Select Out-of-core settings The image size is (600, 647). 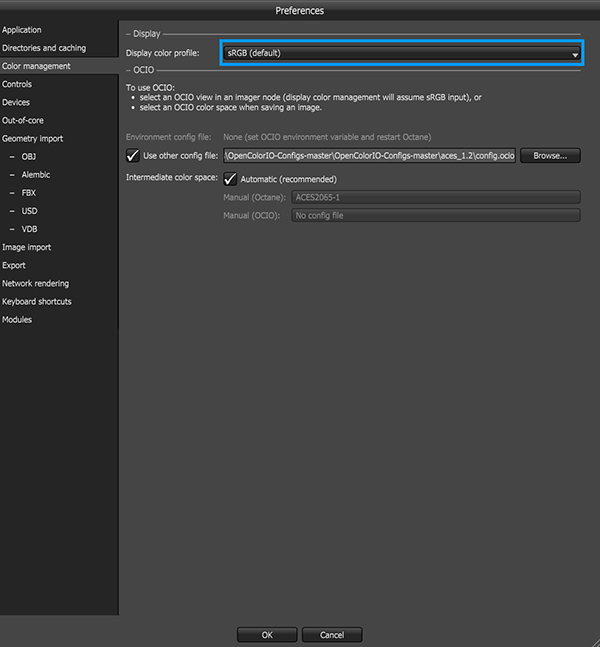[x=23, y=120]
